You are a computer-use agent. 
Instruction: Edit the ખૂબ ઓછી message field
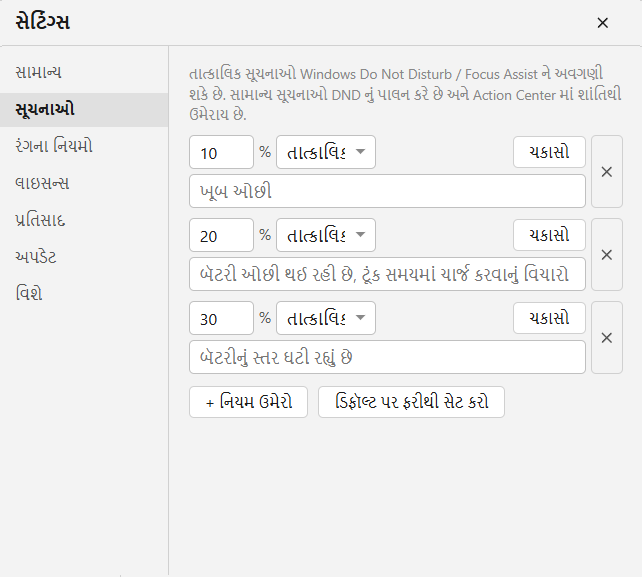387,191
